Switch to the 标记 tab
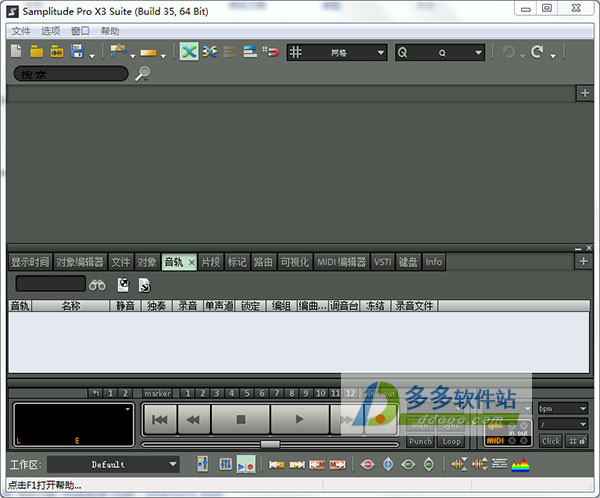Viewport: 600px width, 498px height. click(237, 262)
